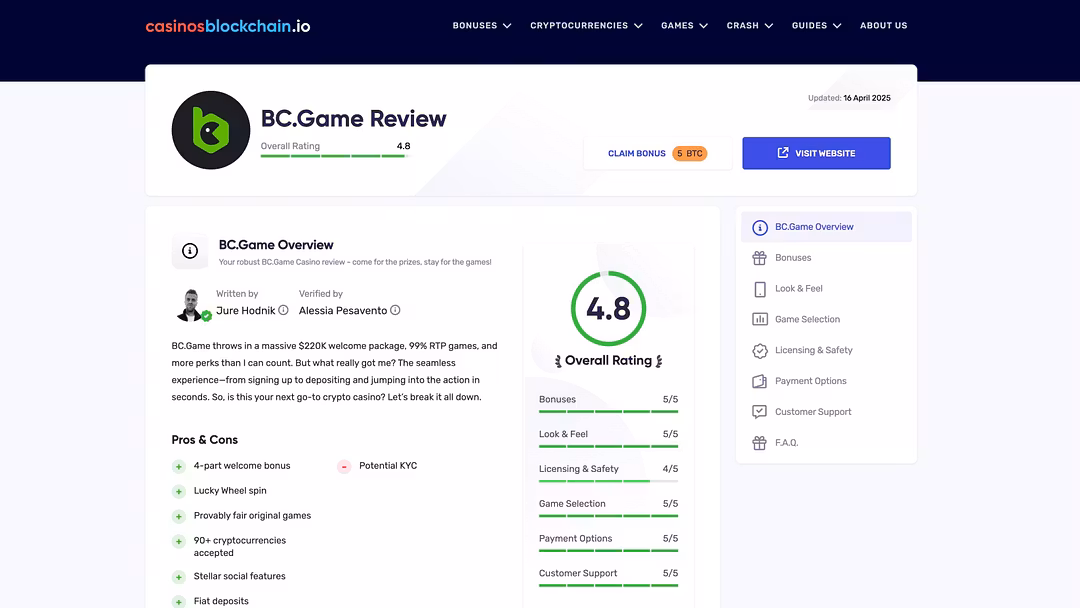Click the plus icon beside Fiat deposits
Viewport: 1080px width, 608px height.
179,602
